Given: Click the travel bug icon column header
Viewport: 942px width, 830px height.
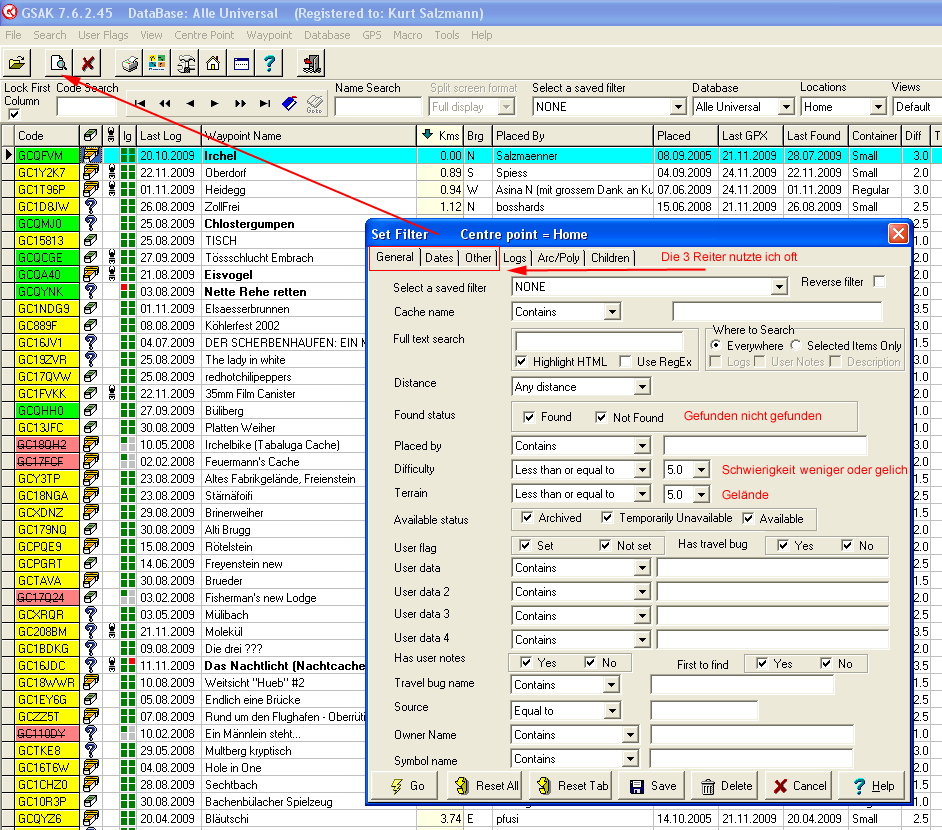Looking at the screenshot, I should [111, 136].
